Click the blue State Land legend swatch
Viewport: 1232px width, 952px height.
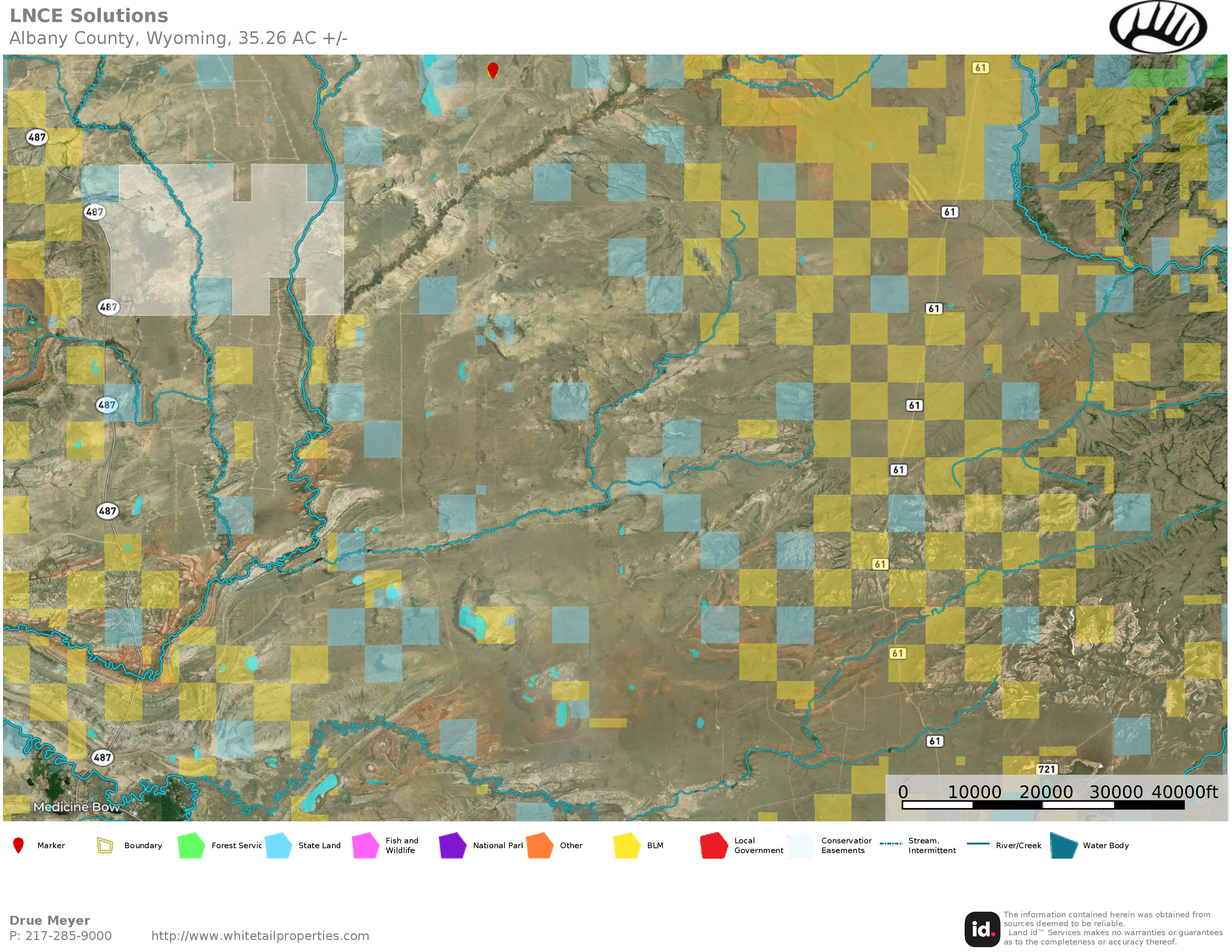pos(278,845)
